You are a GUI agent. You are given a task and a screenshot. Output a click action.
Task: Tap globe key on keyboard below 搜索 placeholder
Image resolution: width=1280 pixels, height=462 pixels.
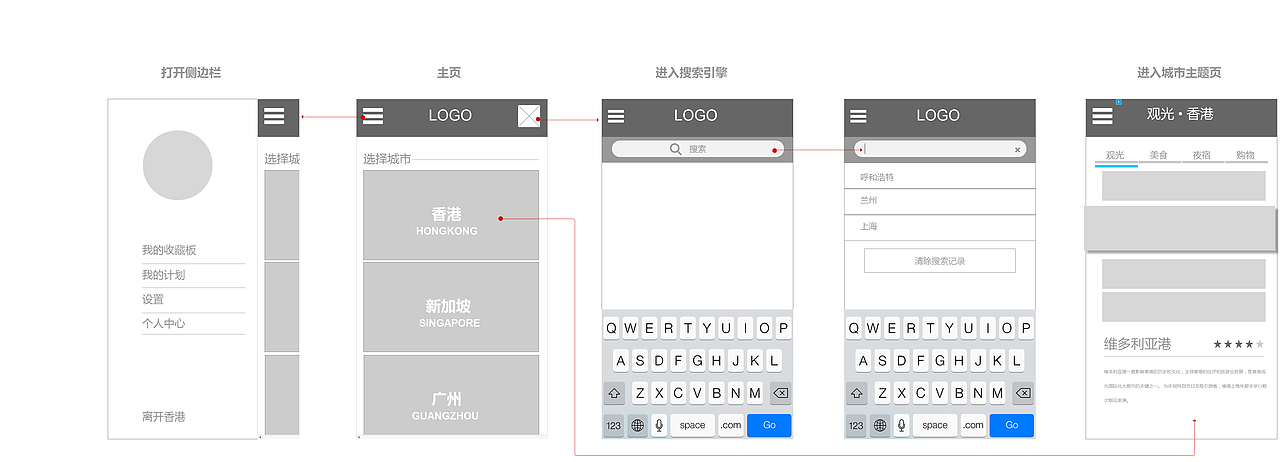pyautogui.click(x=638, y=425)
